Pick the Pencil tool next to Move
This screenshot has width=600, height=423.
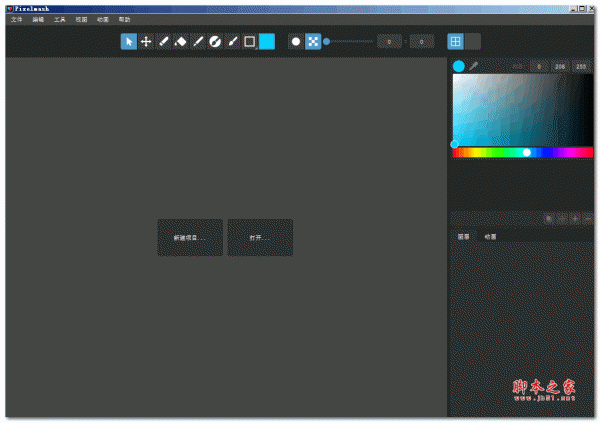pyautogui.click(x=163, y=41)
